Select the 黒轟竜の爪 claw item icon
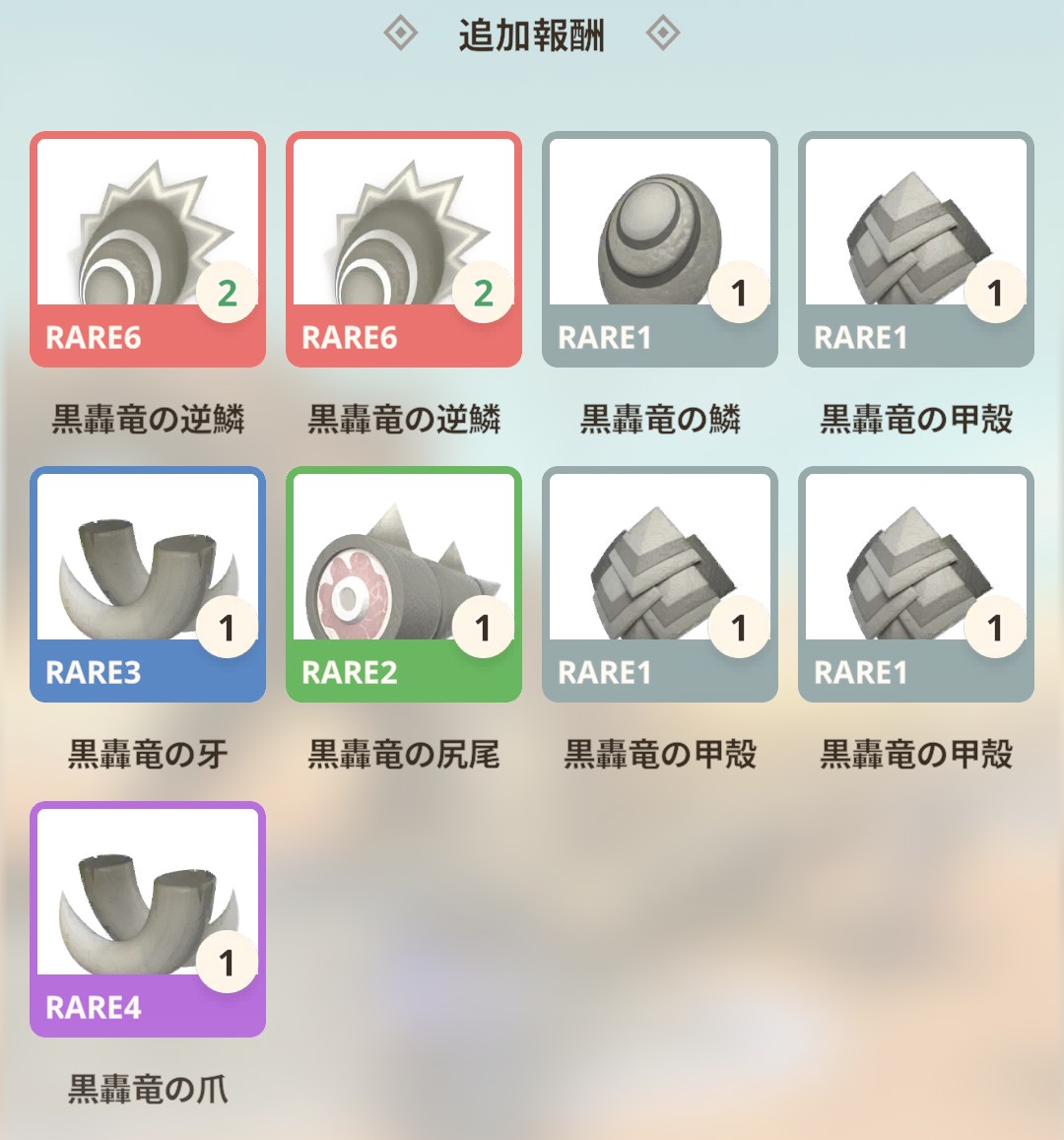1064x1140 pixels. [148, 919]
